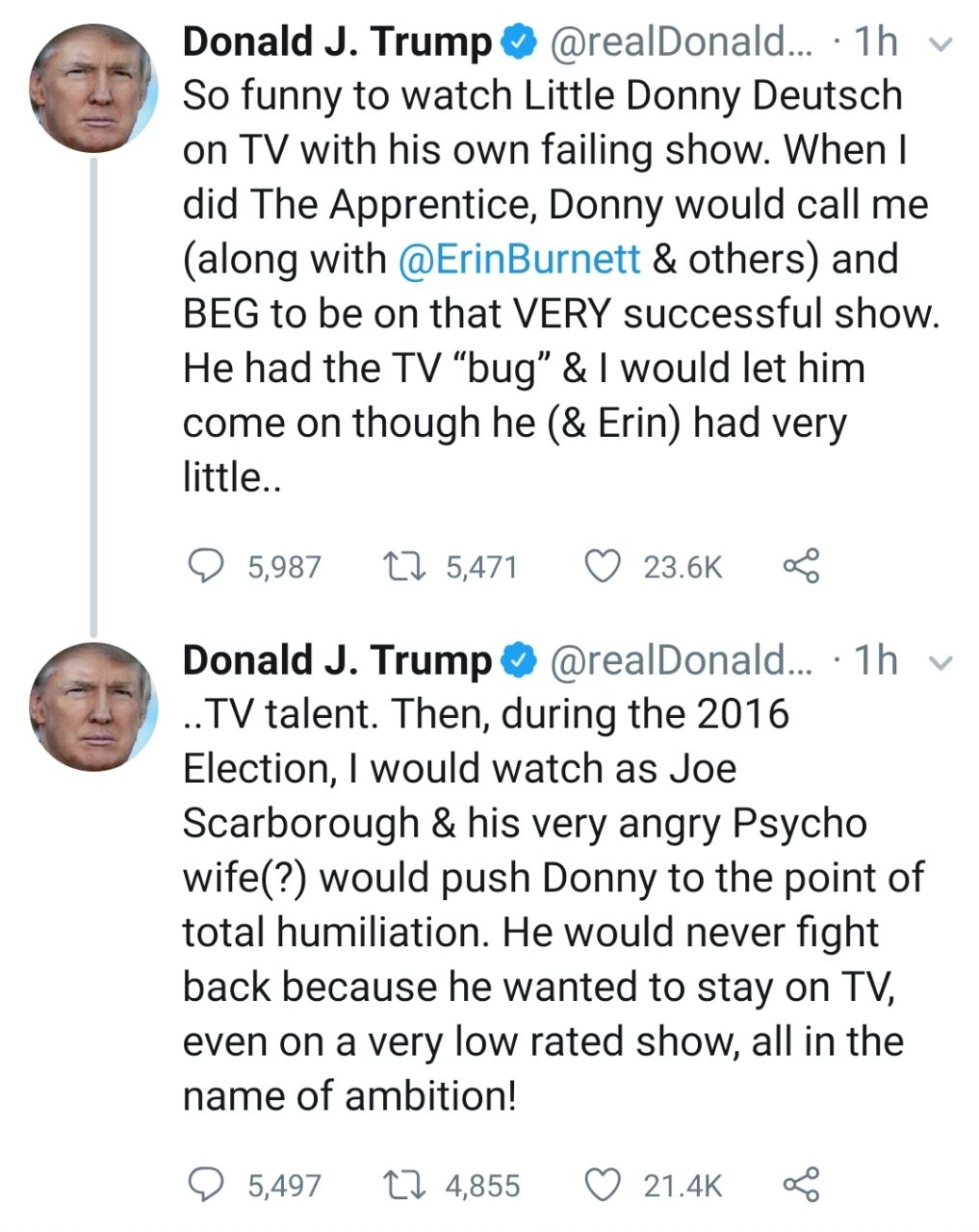The width and height of the screenshot is (979, 1232).
Task: Share the second tweet via share icon
Action: tap(801, 1185)
